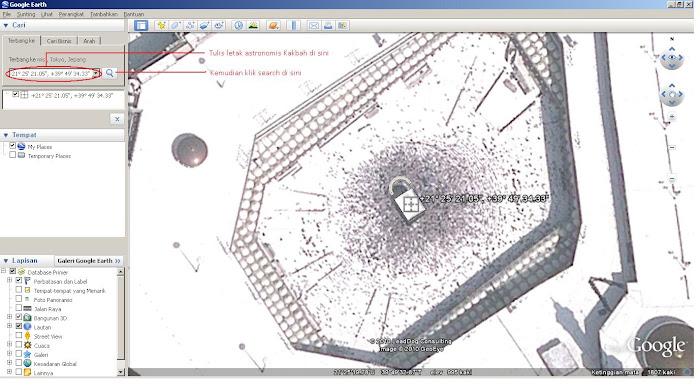Screen dimensions: 700x392
Task: Enable the Temporary Places checkbox
Action: 12,155
